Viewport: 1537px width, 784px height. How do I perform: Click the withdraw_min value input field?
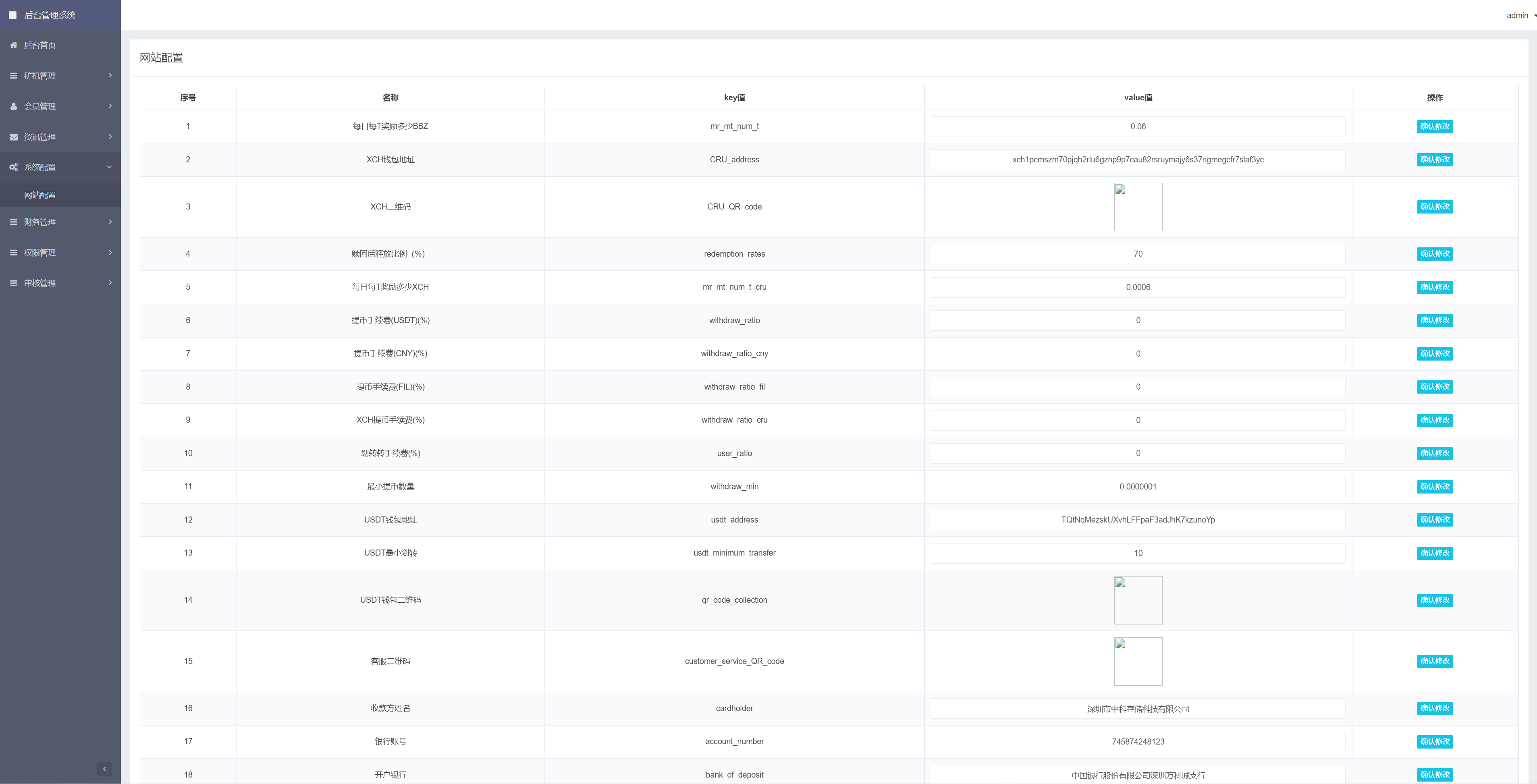point(1138,486)
